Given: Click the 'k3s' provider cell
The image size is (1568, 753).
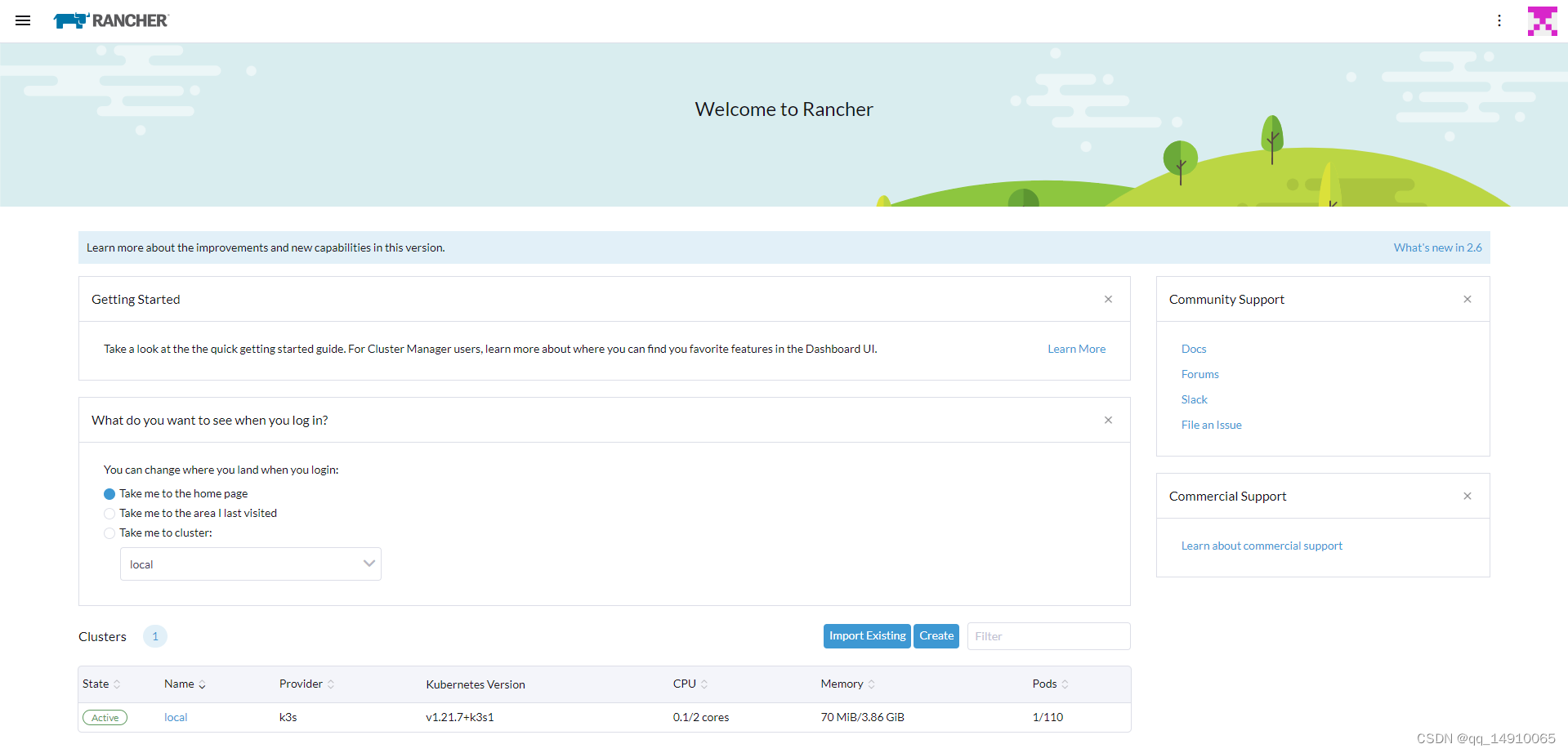Looking at the screenshot, I should [288, 717].
